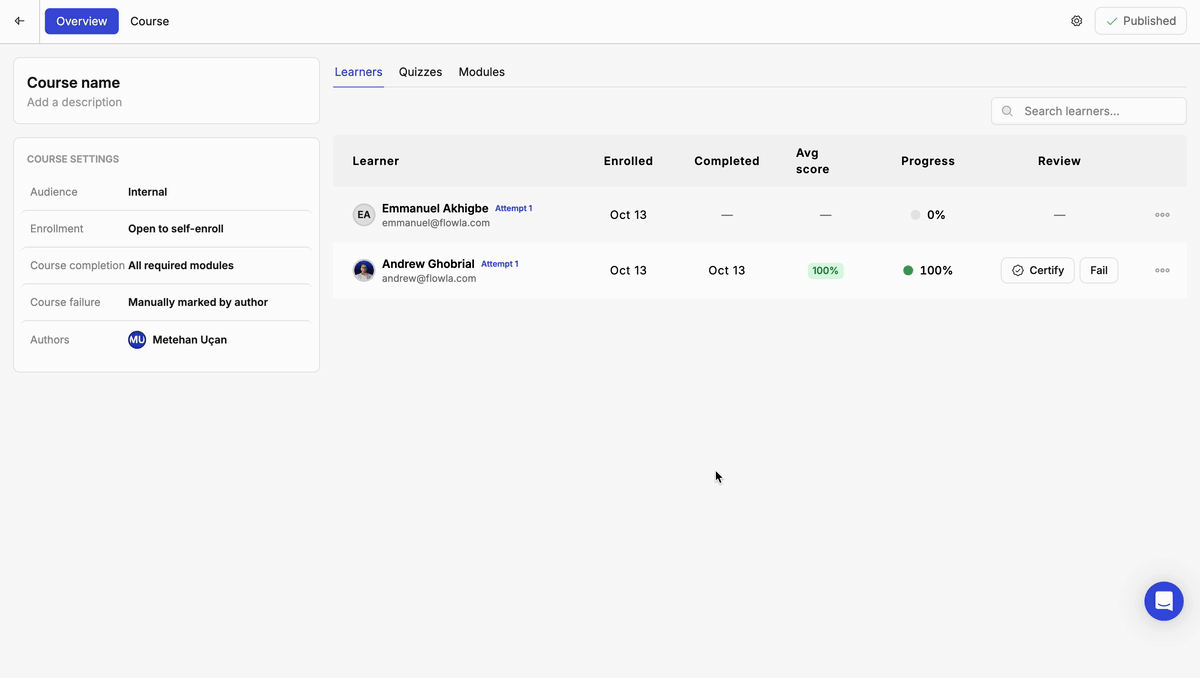The image size is (1200, 678).
Task: Click emmanuel@flowla.com email
Action: coord(436,223)
